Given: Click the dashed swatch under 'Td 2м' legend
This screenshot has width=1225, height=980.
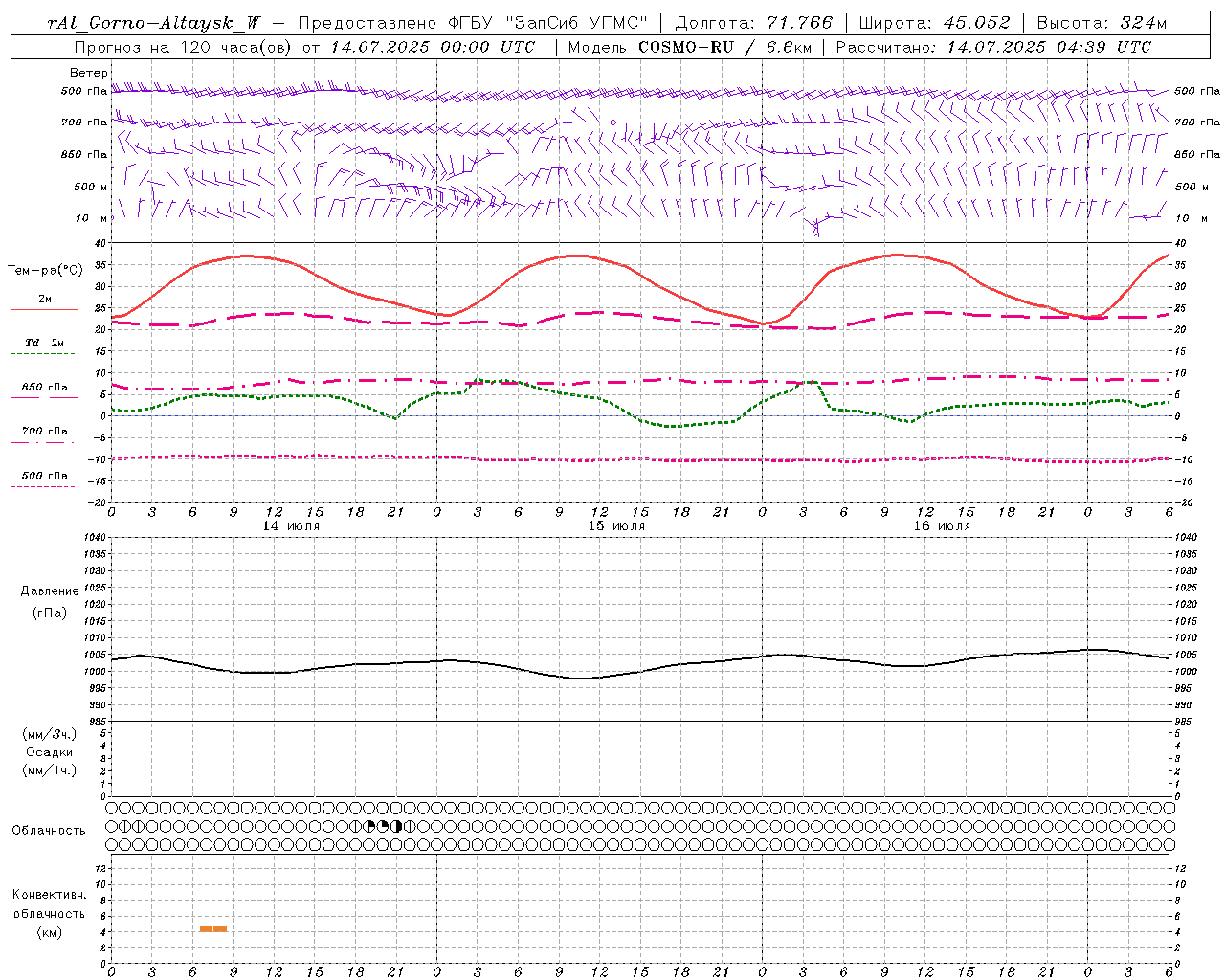Looking at the screenshot, I should click(42, 353).
